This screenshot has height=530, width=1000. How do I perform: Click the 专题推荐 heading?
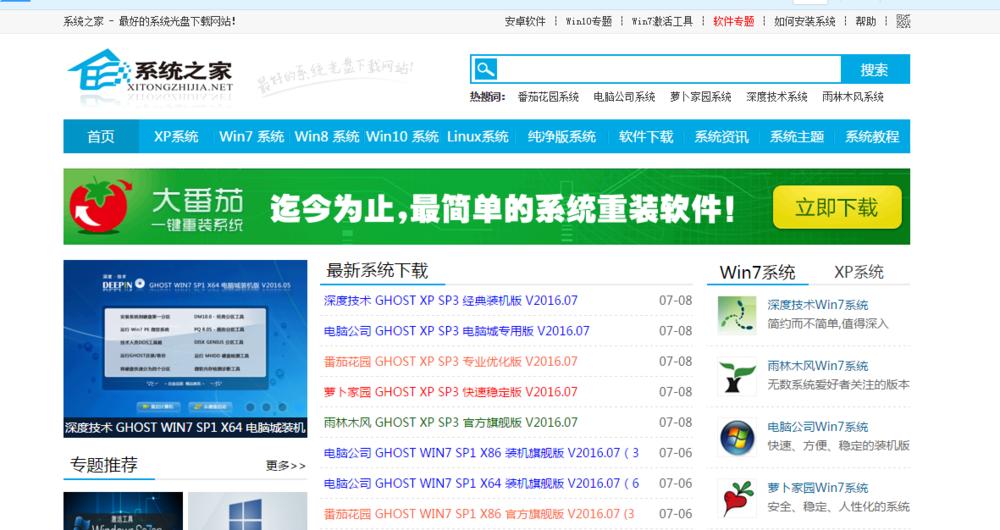pyautogui.click(x=103, y=465)
